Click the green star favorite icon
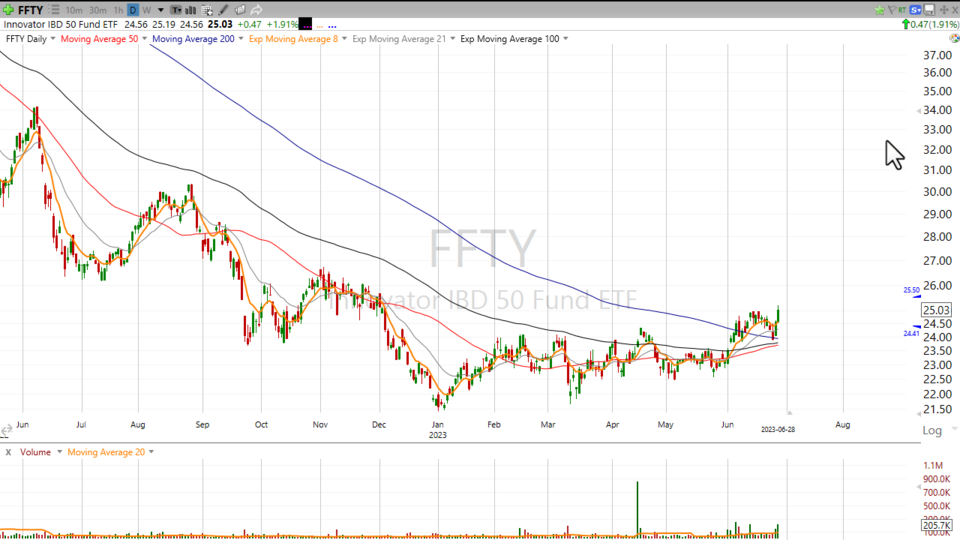The image size is (960, 540). pyautogui.click(x=879, y=10)
